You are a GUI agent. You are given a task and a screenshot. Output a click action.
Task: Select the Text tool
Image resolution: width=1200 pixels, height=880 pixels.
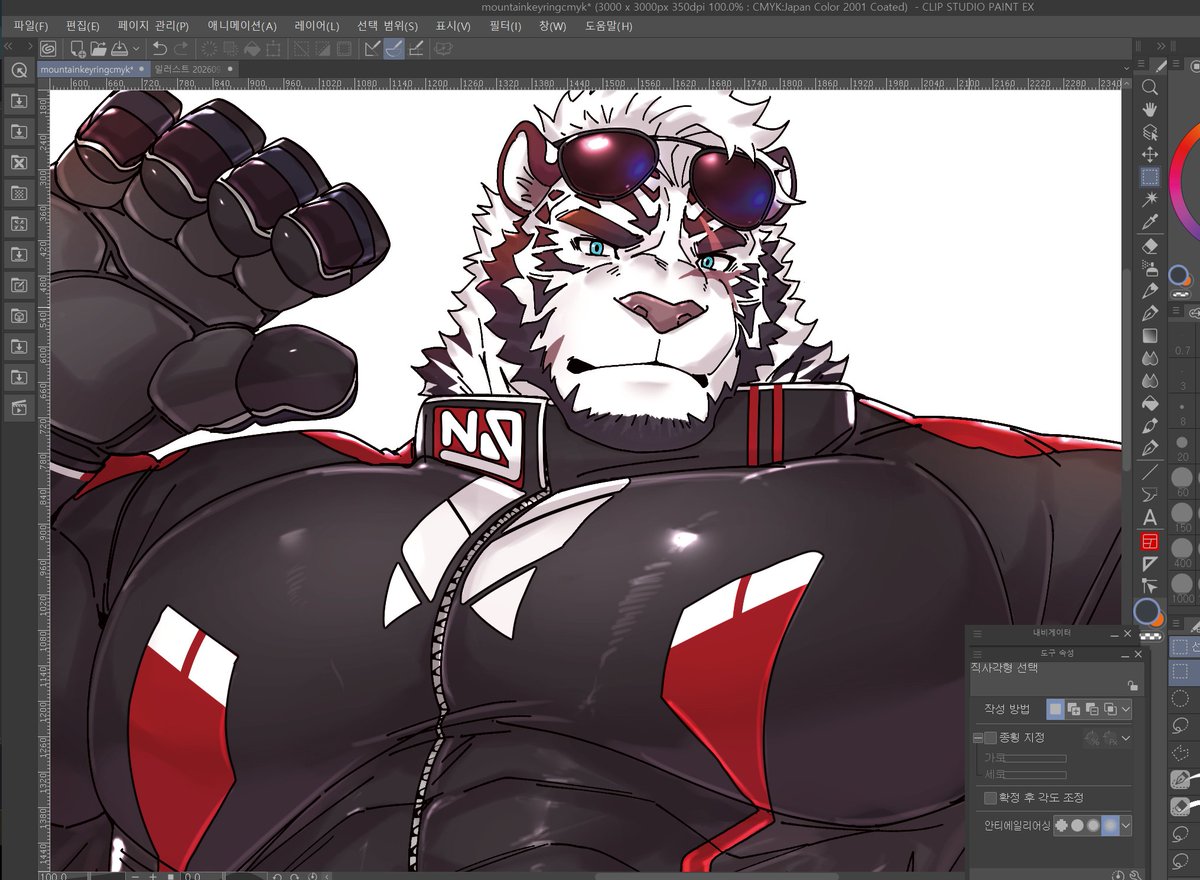tap(1150, 517)
